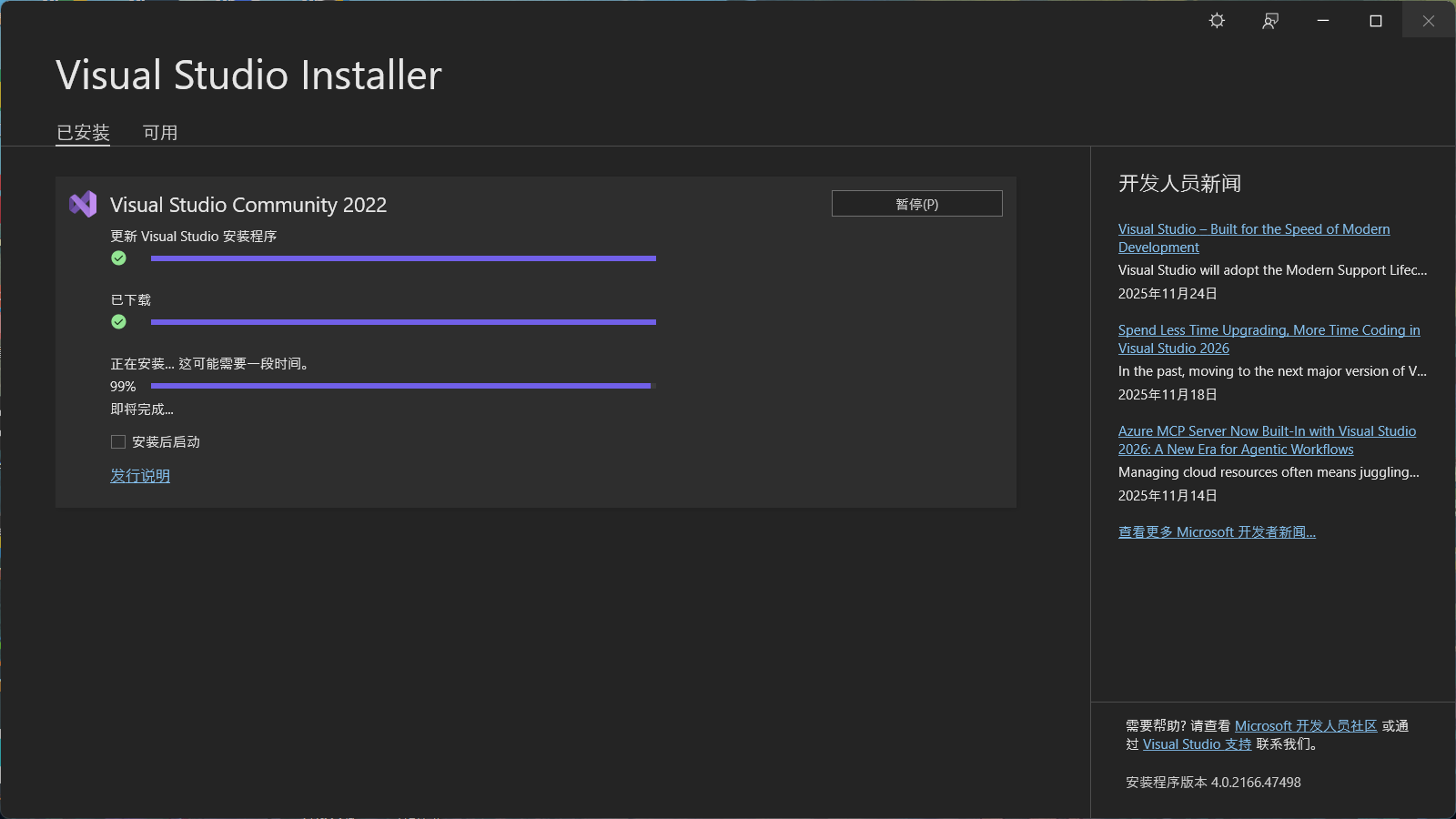1456x819 pixels.
Task: Open the Spend Less Time Upgrading article link
Action: coord(1269,339)
